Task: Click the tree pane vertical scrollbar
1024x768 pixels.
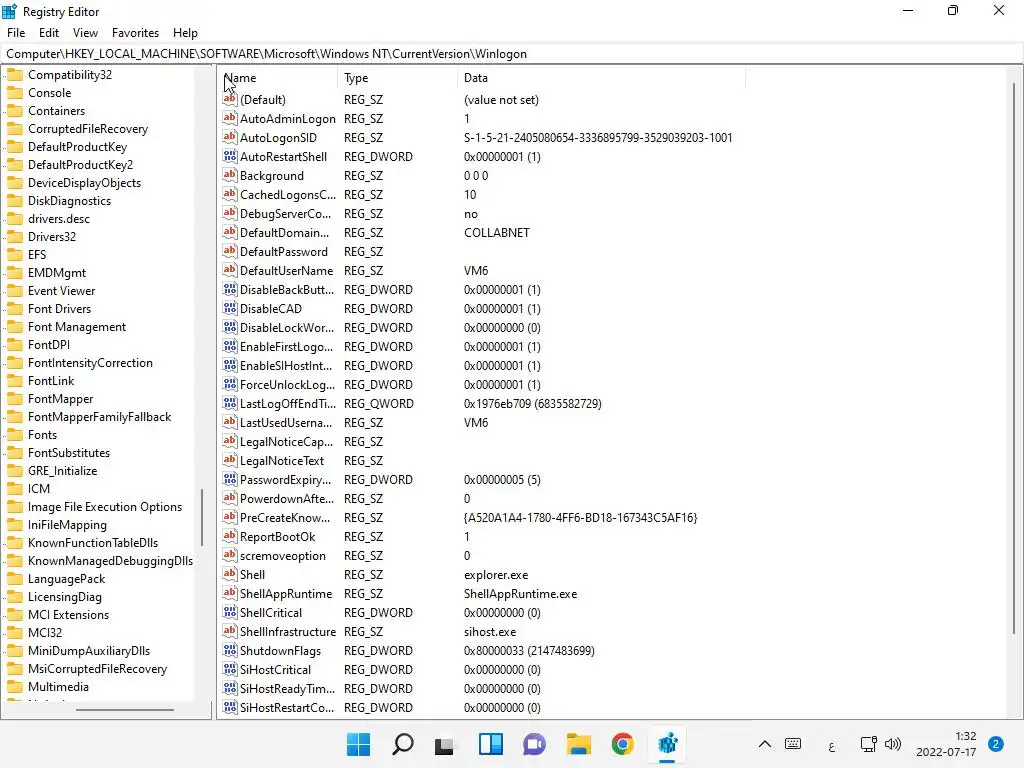Action: click(202, 517)
